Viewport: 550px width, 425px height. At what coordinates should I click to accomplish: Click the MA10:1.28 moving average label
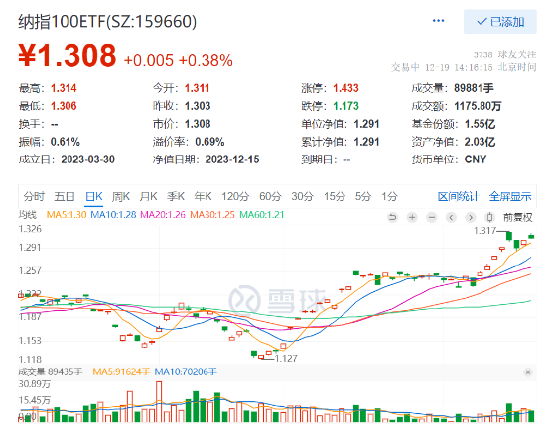pos(113,215)
